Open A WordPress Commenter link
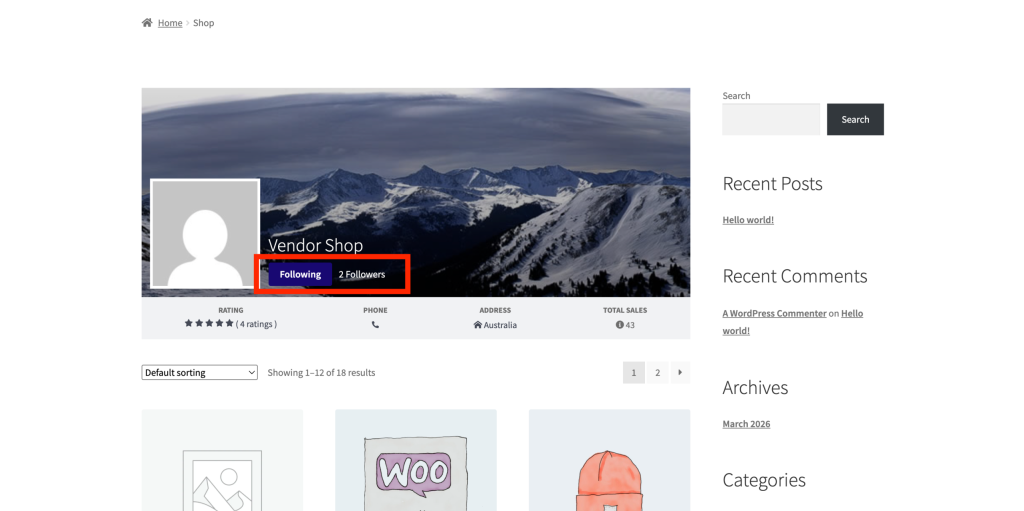Screen dimensions: 1024x511 [x=775, y=314]
